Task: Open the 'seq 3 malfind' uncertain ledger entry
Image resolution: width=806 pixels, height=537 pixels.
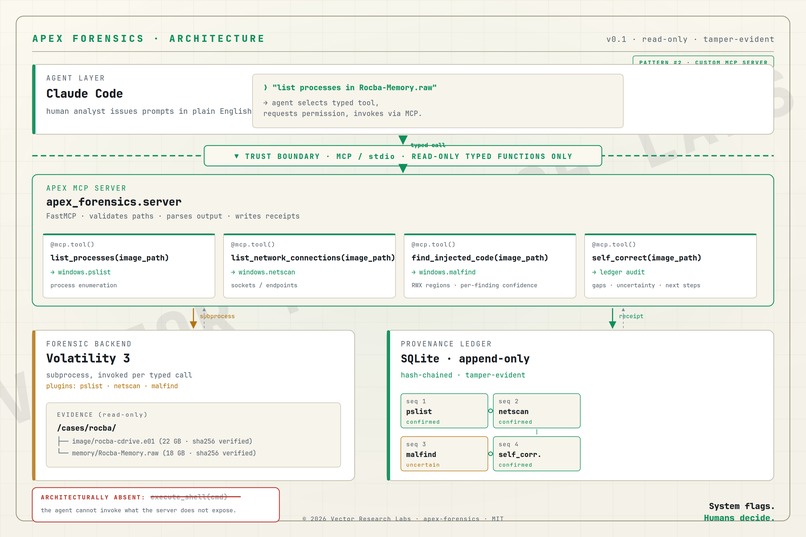Action: [444, 454]
